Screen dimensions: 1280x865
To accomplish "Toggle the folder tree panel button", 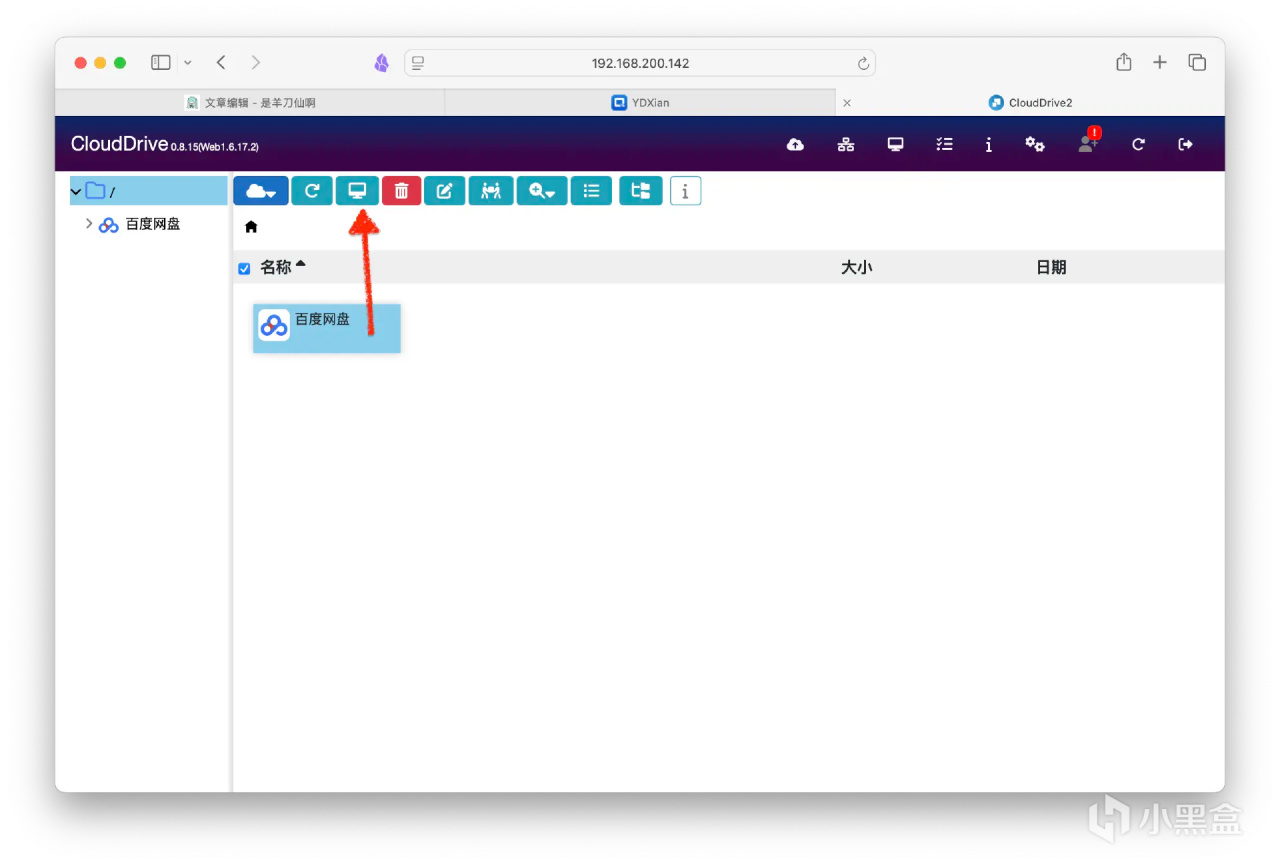I will (x=641, y=191).
